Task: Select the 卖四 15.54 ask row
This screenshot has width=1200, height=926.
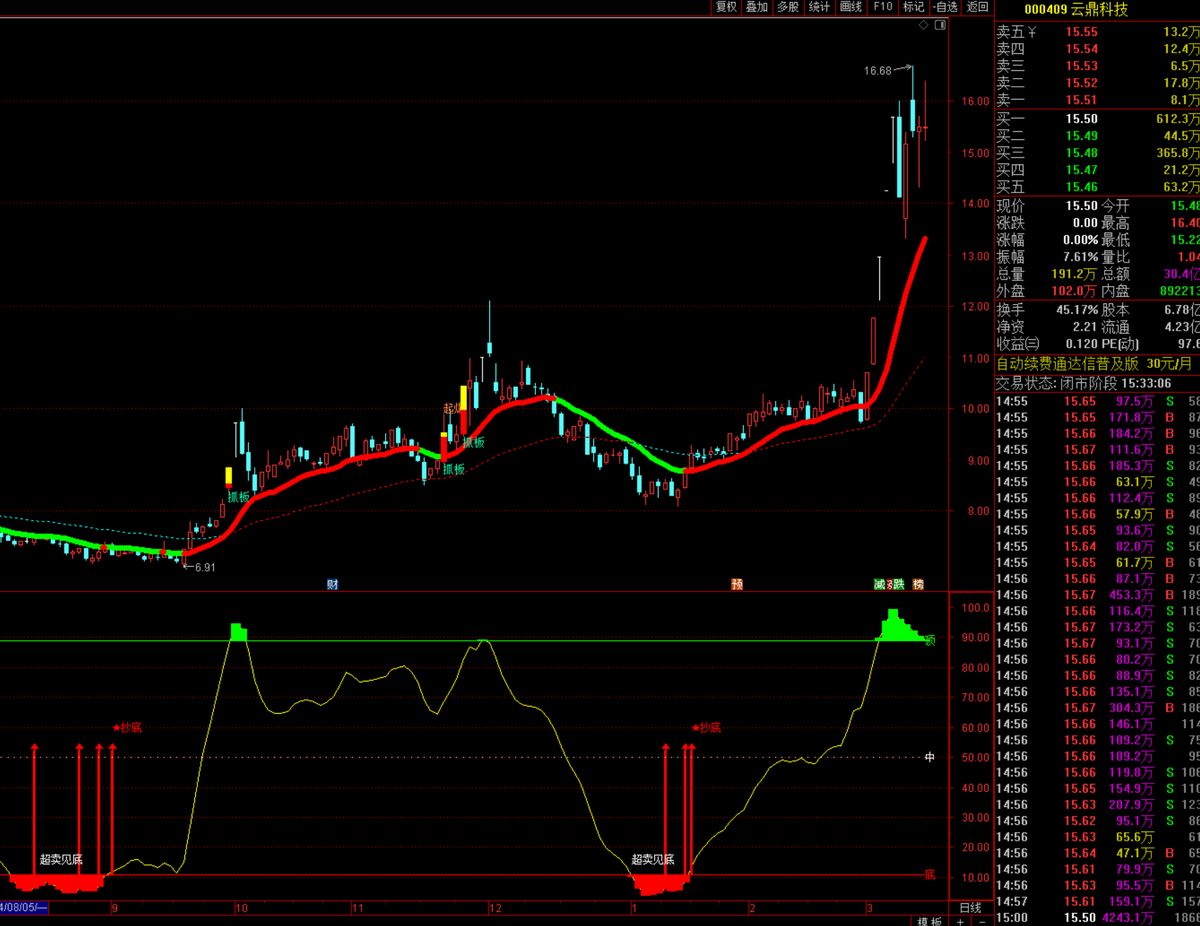Action: [x=1097, y=49]
